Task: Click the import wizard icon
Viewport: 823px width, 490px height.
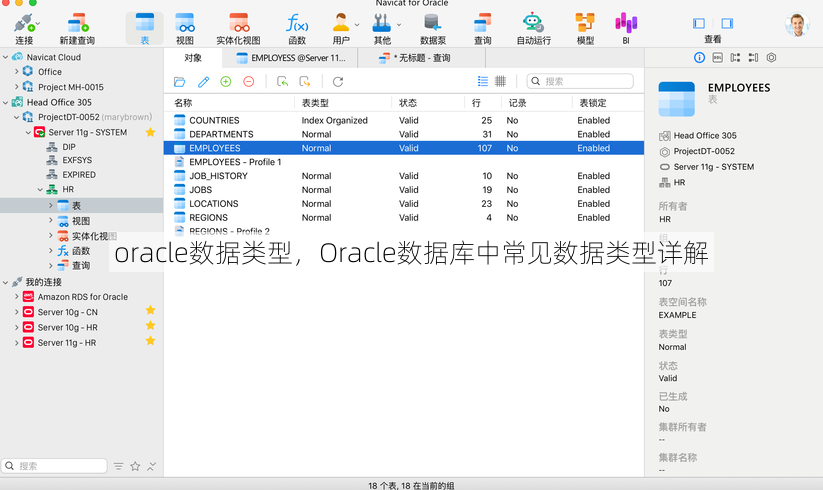Action: tap(282, 81)
